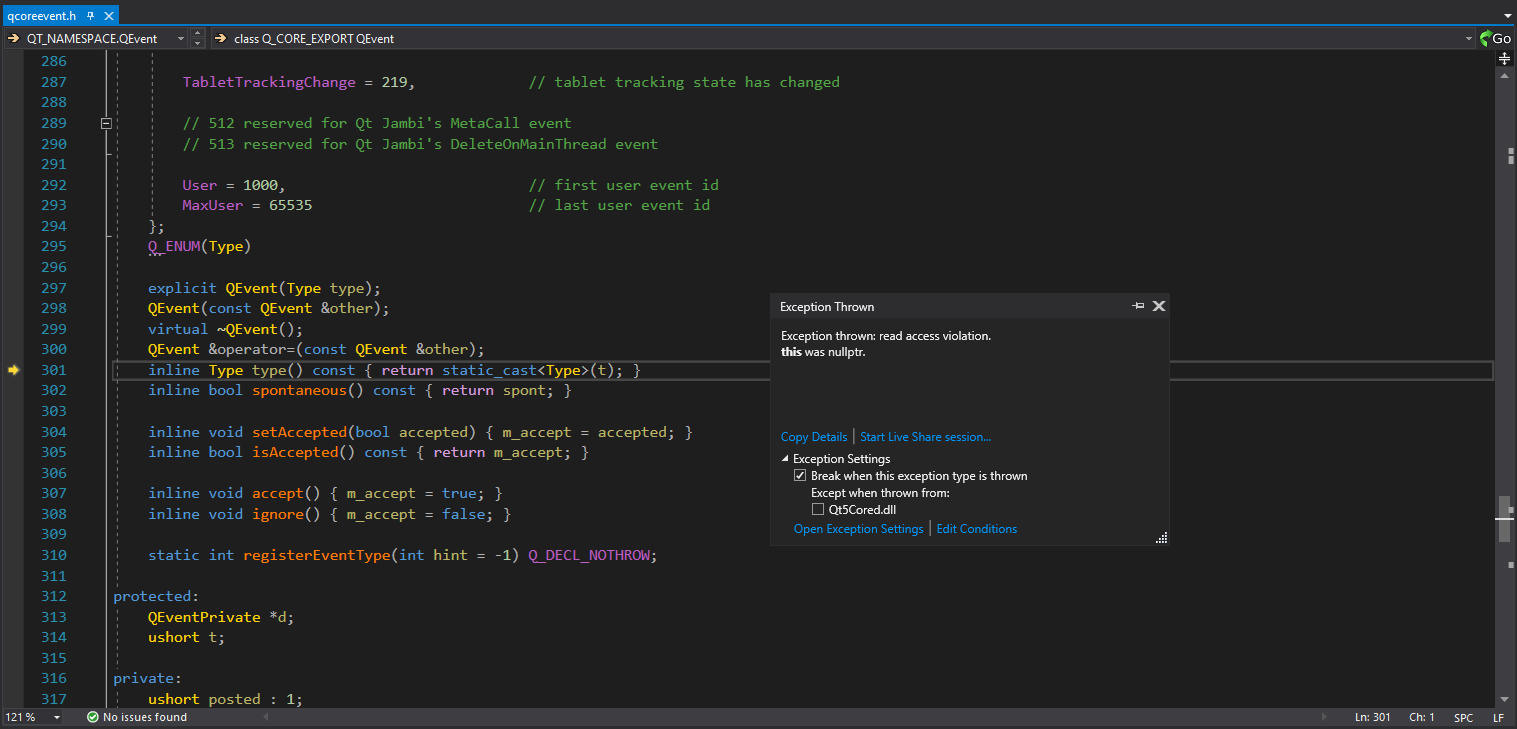Open the 121 % zoom level dropdown
This screenshot has height=729, width=1517.
click(x=57, y=718)
